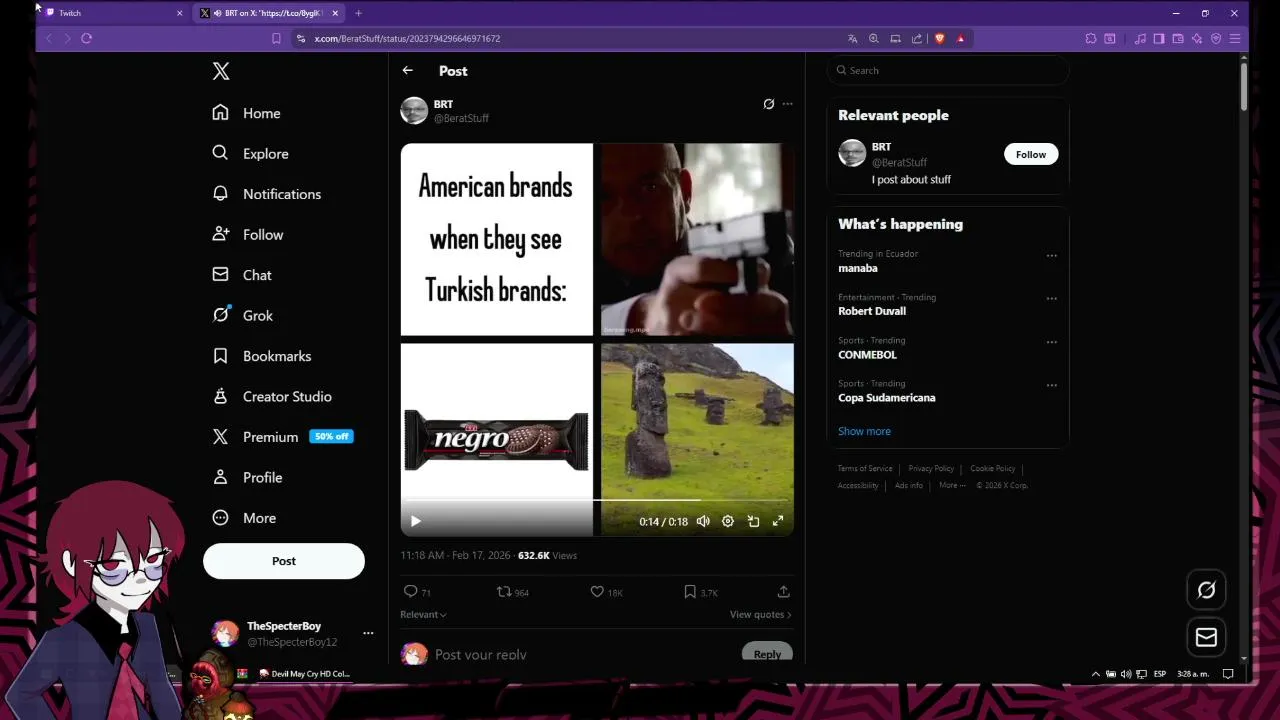Open the browser zoom magnifier icon
The image size is (1280, 720).
point(873,38)
